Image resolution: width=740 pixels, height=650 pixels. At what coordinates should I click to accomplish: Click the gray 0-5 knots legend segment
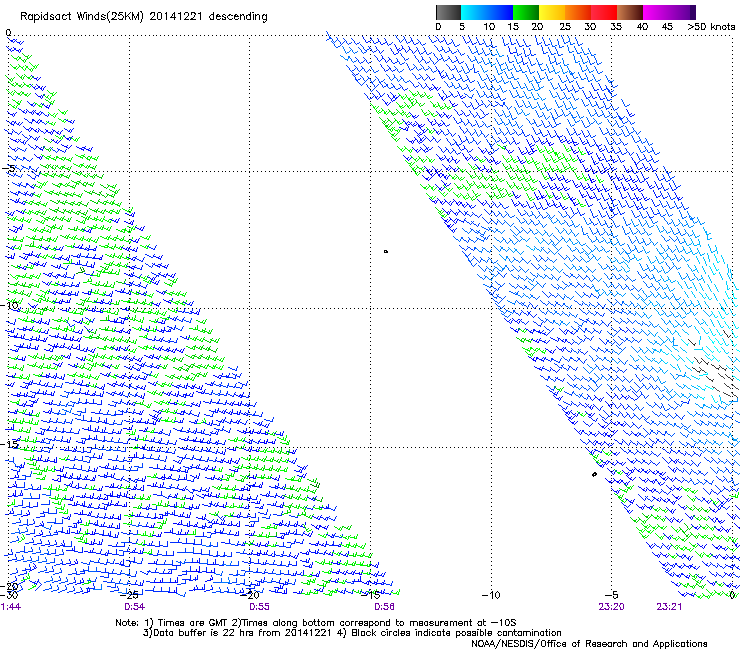pyautogui.click(x=448, y=12)
